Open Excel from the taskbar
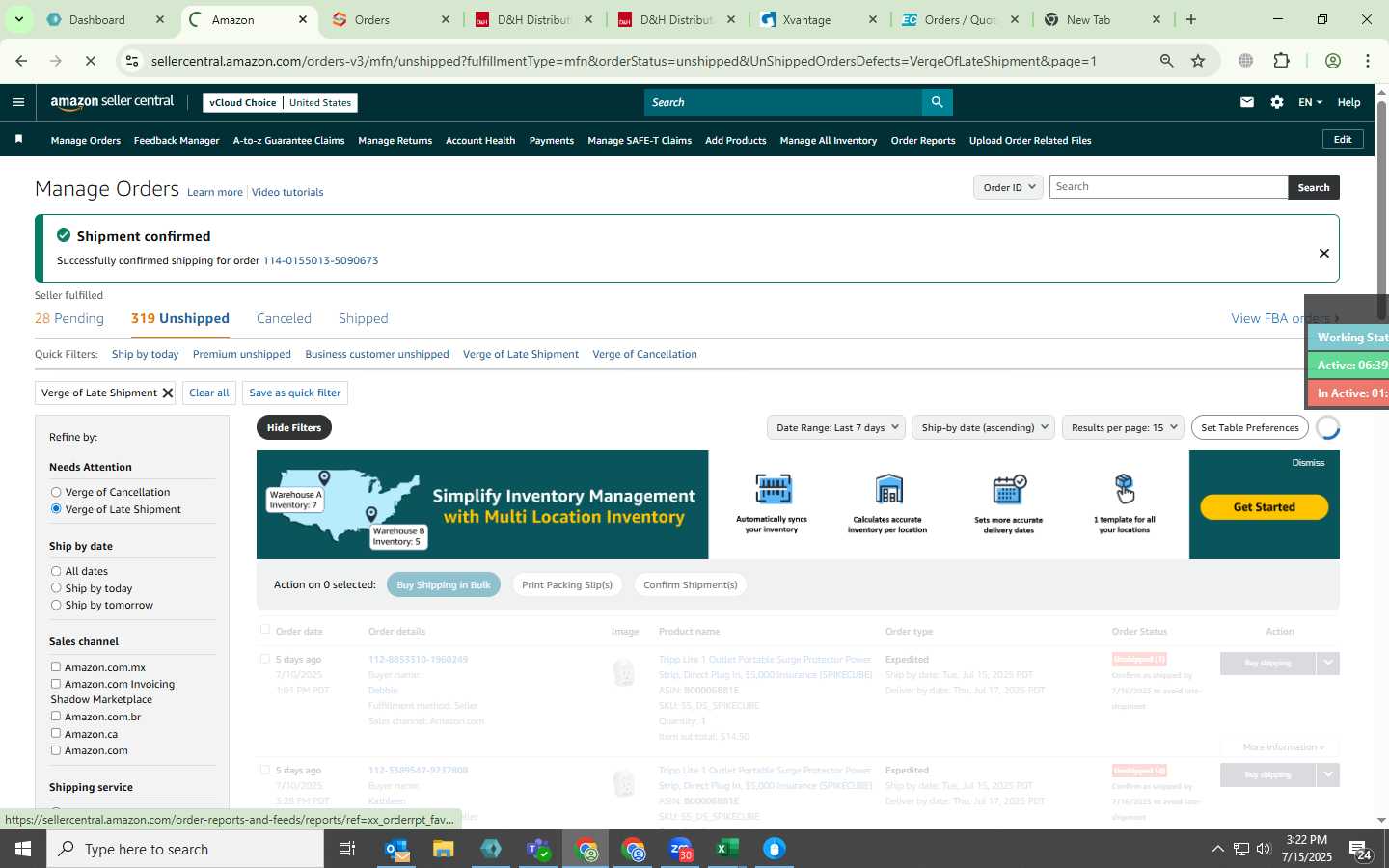This screenshot has width=1389, height=868. click(x=727, y=849)
